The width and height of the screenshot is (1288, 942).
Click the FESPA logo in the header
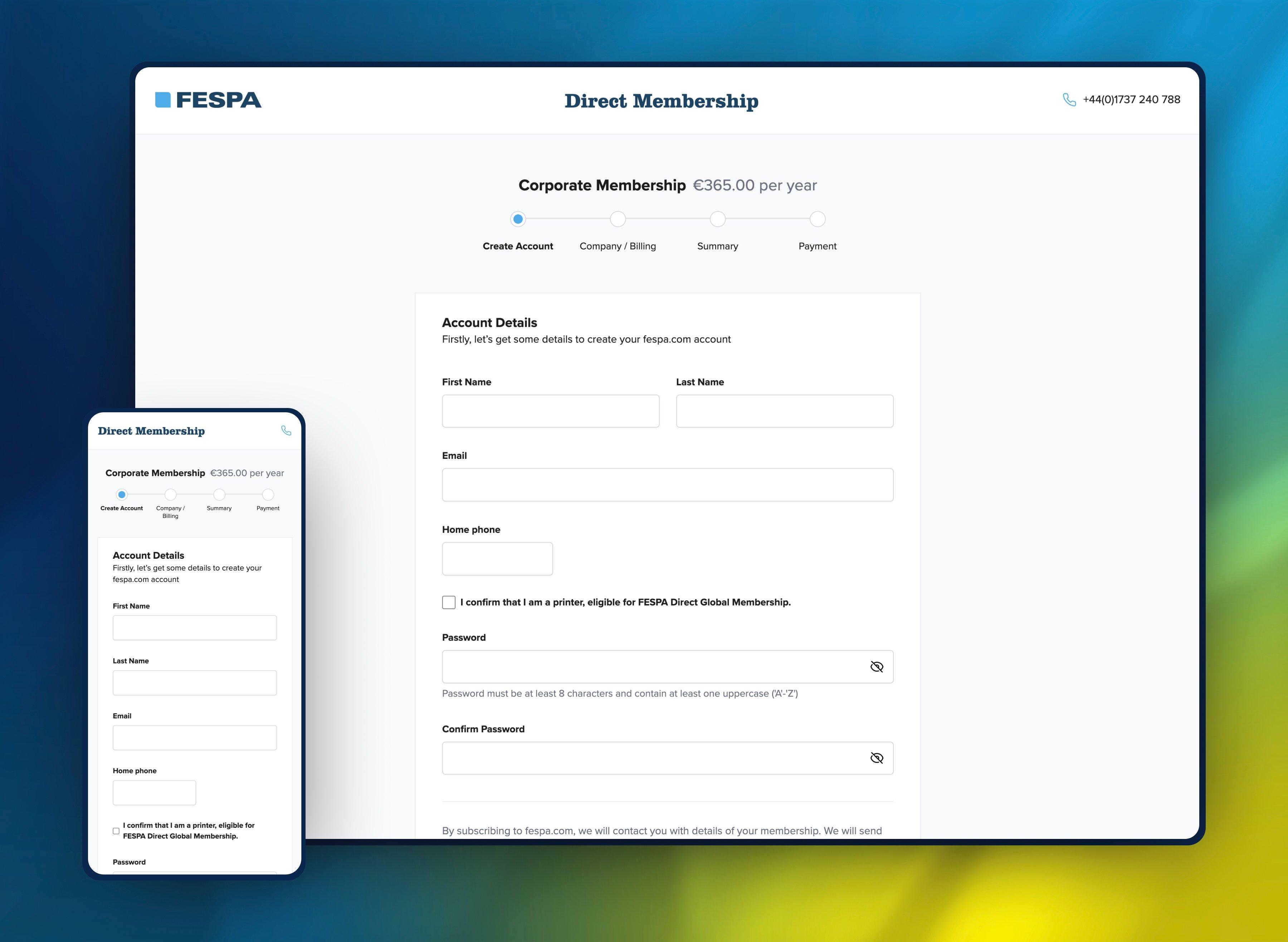pyautogui.click(x=208, y=100)
